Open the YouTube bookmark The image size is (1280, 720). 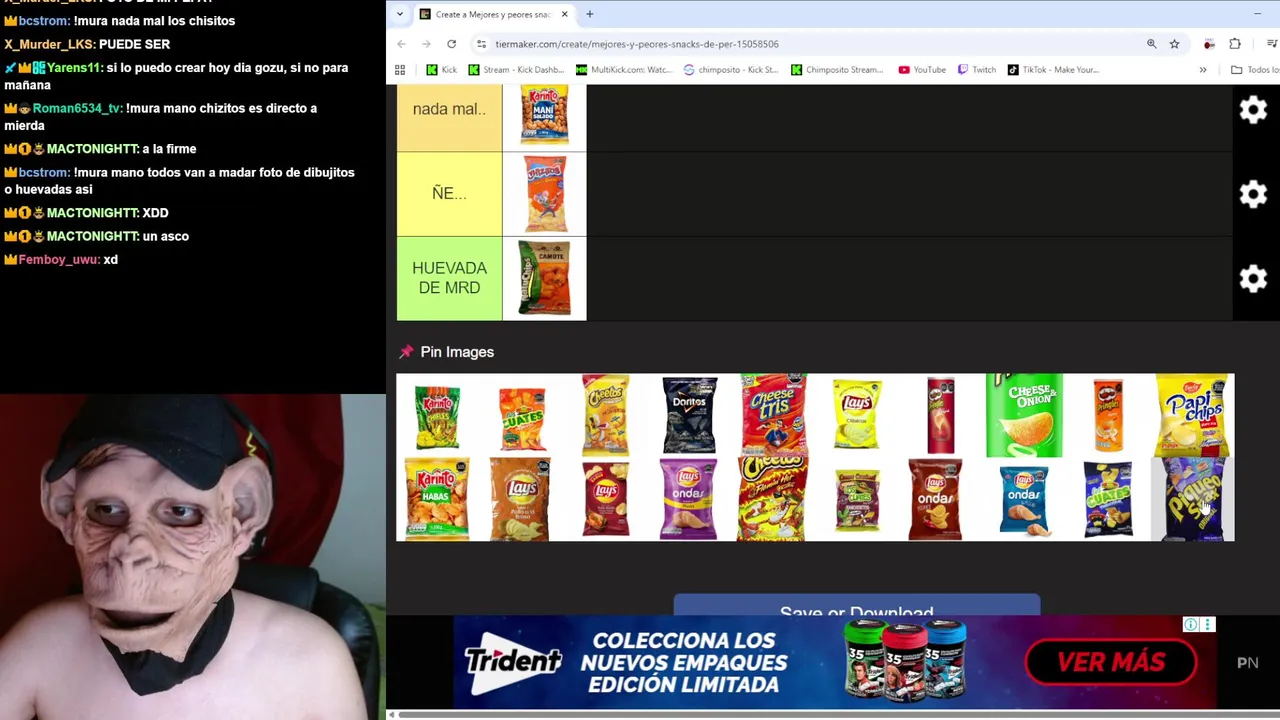[x=922, y=70]
